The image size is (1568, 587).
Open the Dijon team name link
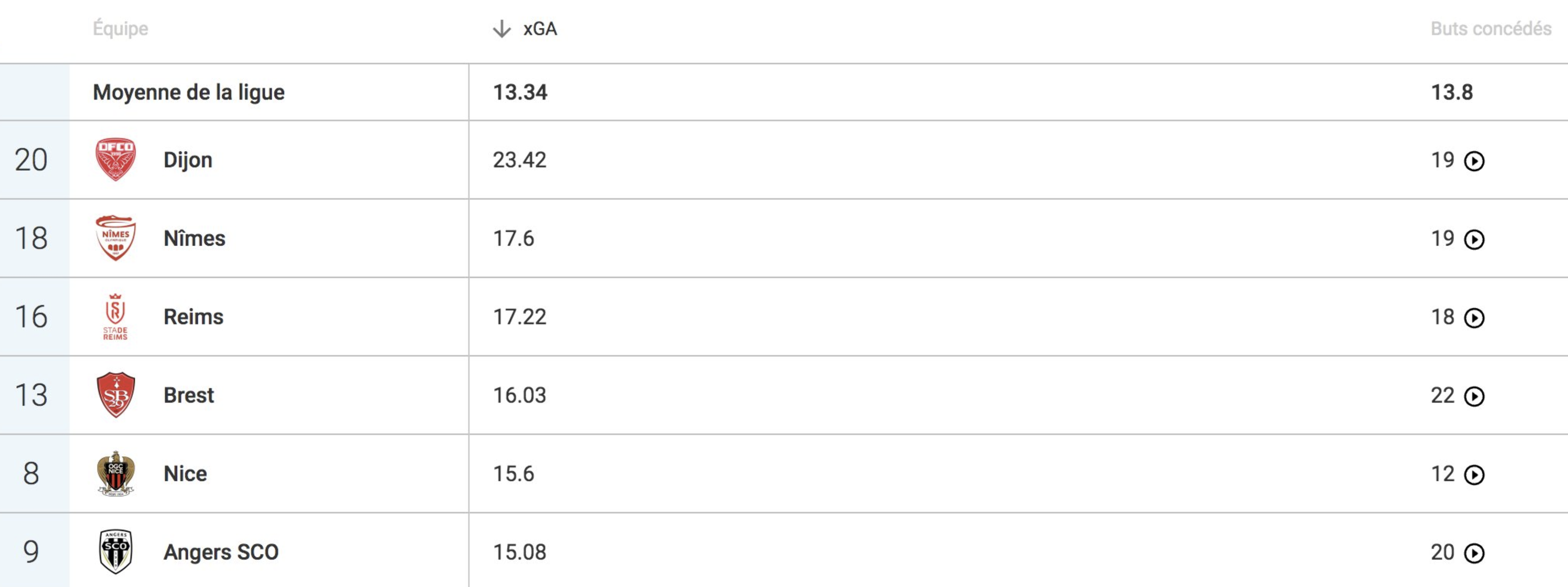(188, 160)
